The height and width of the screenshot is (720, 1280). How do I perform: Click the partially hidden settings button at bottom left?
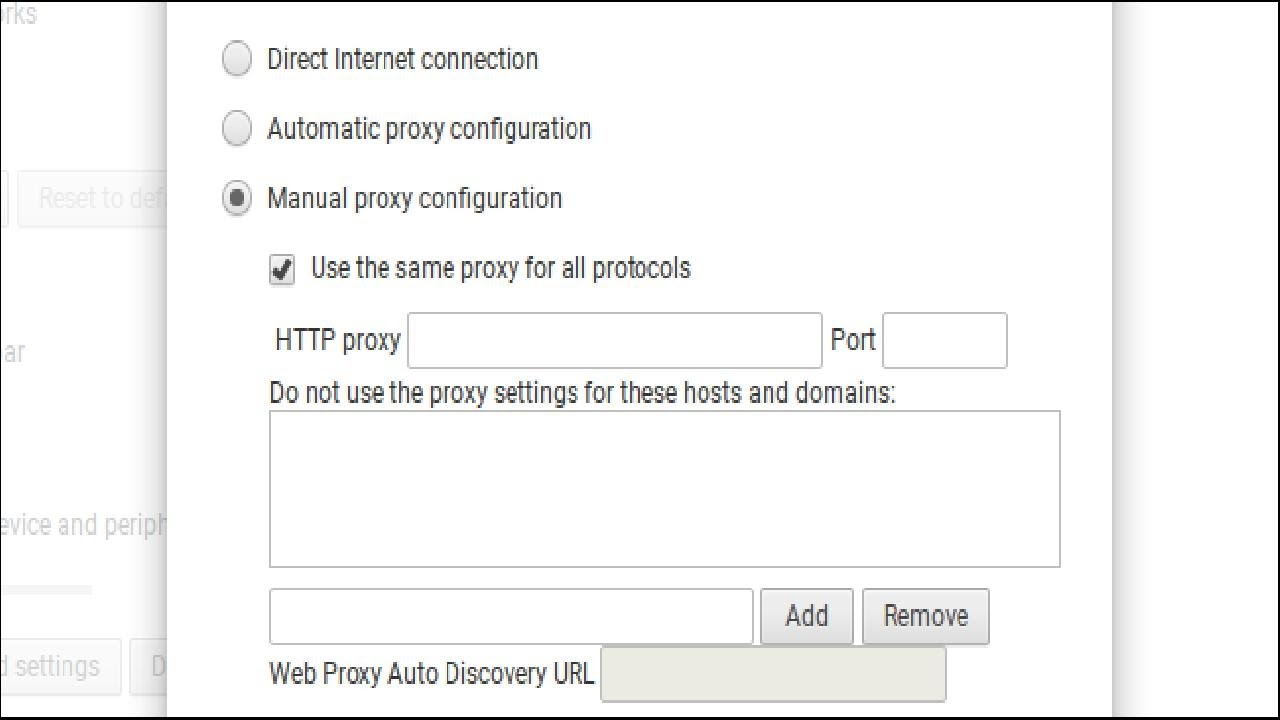(58, 667)
